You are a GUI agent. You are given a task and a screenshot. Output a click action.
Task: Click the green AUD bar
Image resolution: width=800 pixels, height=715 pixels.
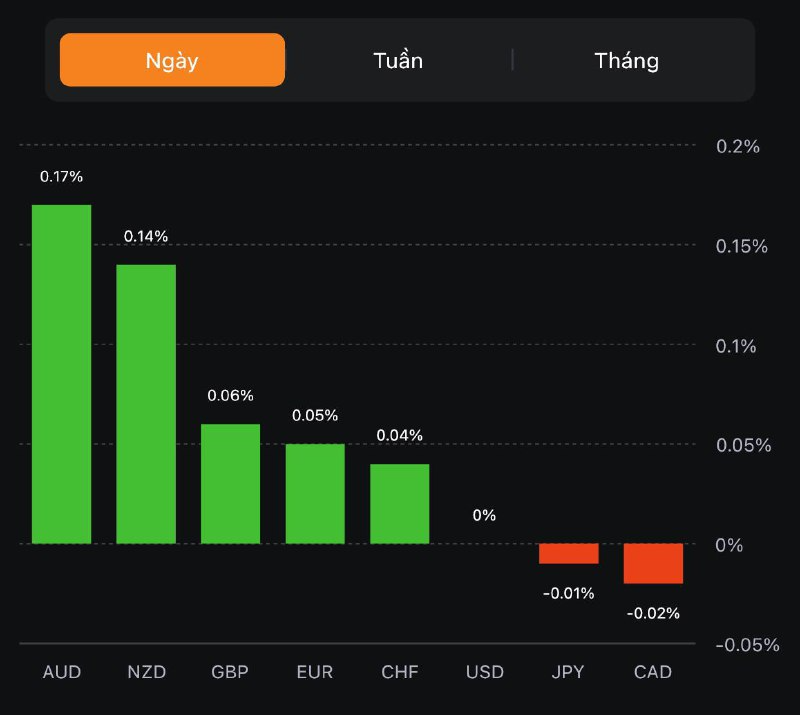click(x=62, y=374)
